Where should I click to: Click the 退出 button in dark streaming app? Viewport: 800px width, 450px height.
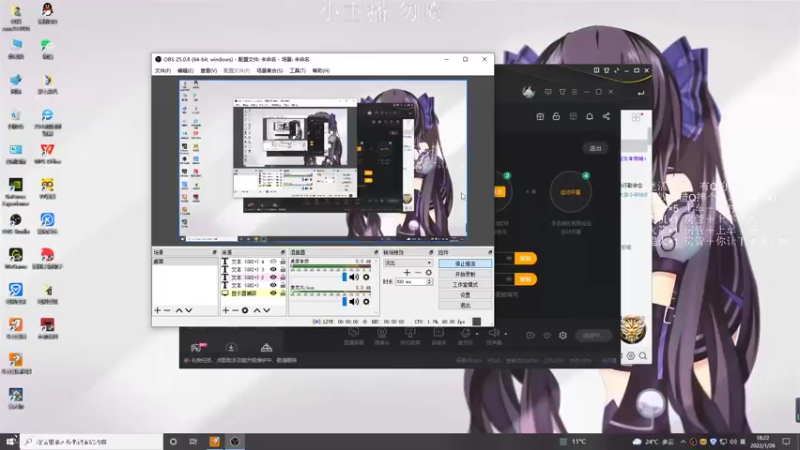[595, 148]
